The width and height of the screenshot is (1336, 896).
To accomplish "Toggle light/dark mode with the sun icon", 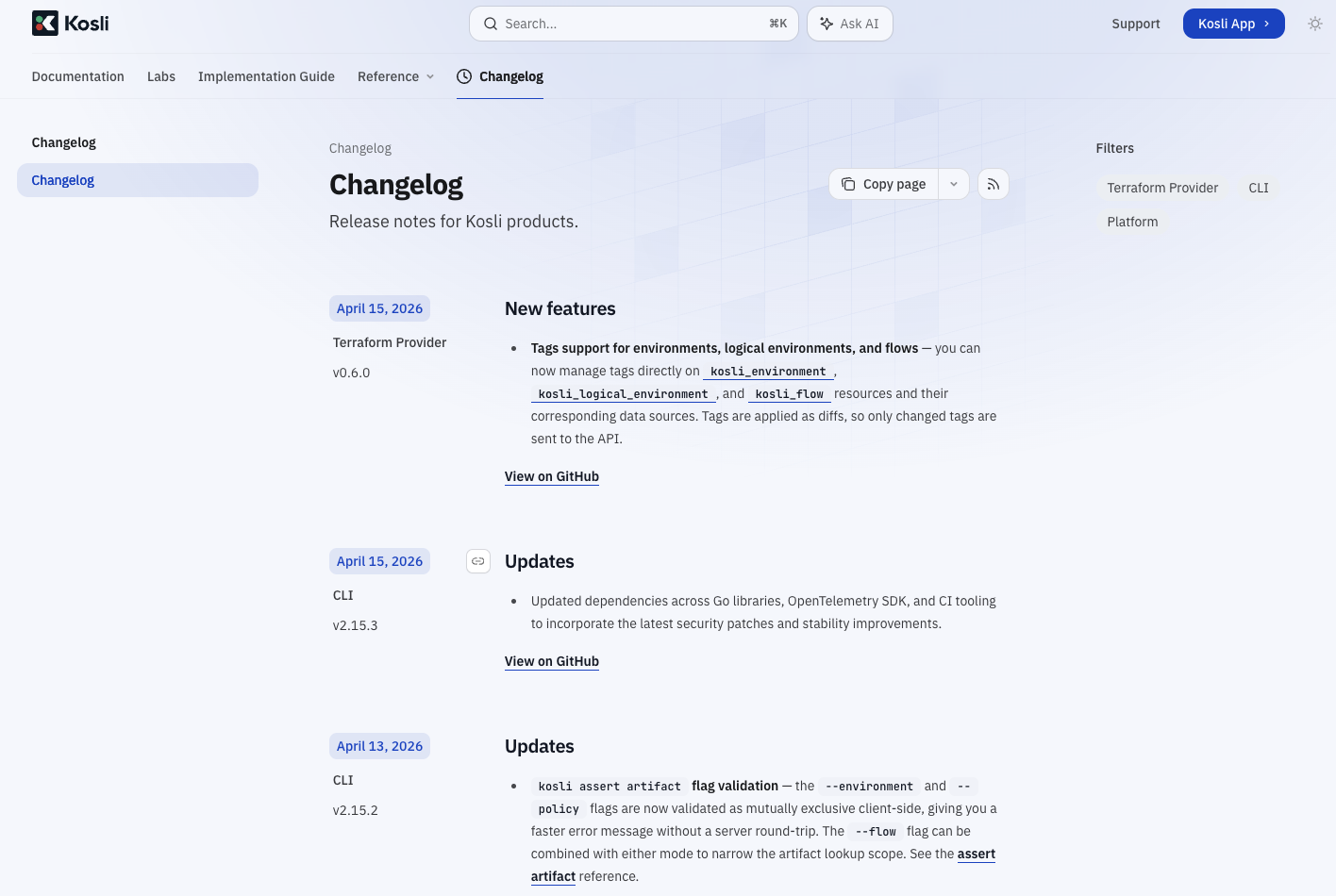I will point(1315,24).
